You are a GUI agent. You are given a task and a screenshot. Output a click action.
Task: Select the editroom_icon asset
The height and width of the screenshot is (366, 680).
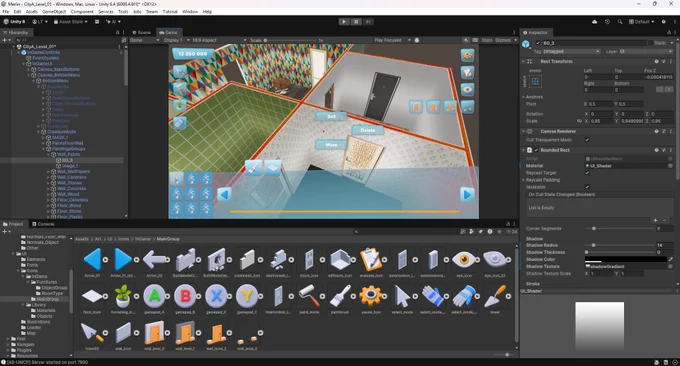[x=340, y=259]
